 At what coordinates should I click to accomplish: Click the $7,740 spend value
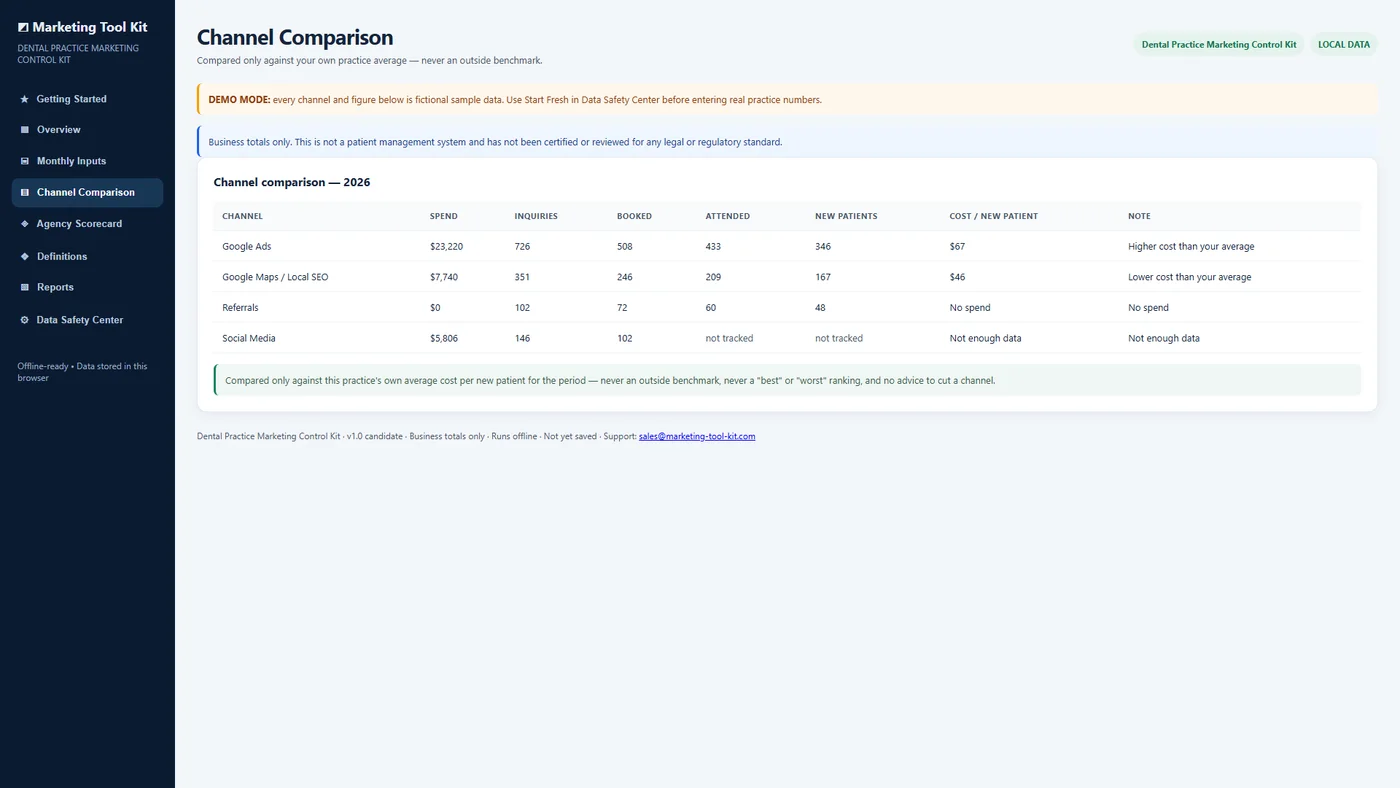point(444,277)
